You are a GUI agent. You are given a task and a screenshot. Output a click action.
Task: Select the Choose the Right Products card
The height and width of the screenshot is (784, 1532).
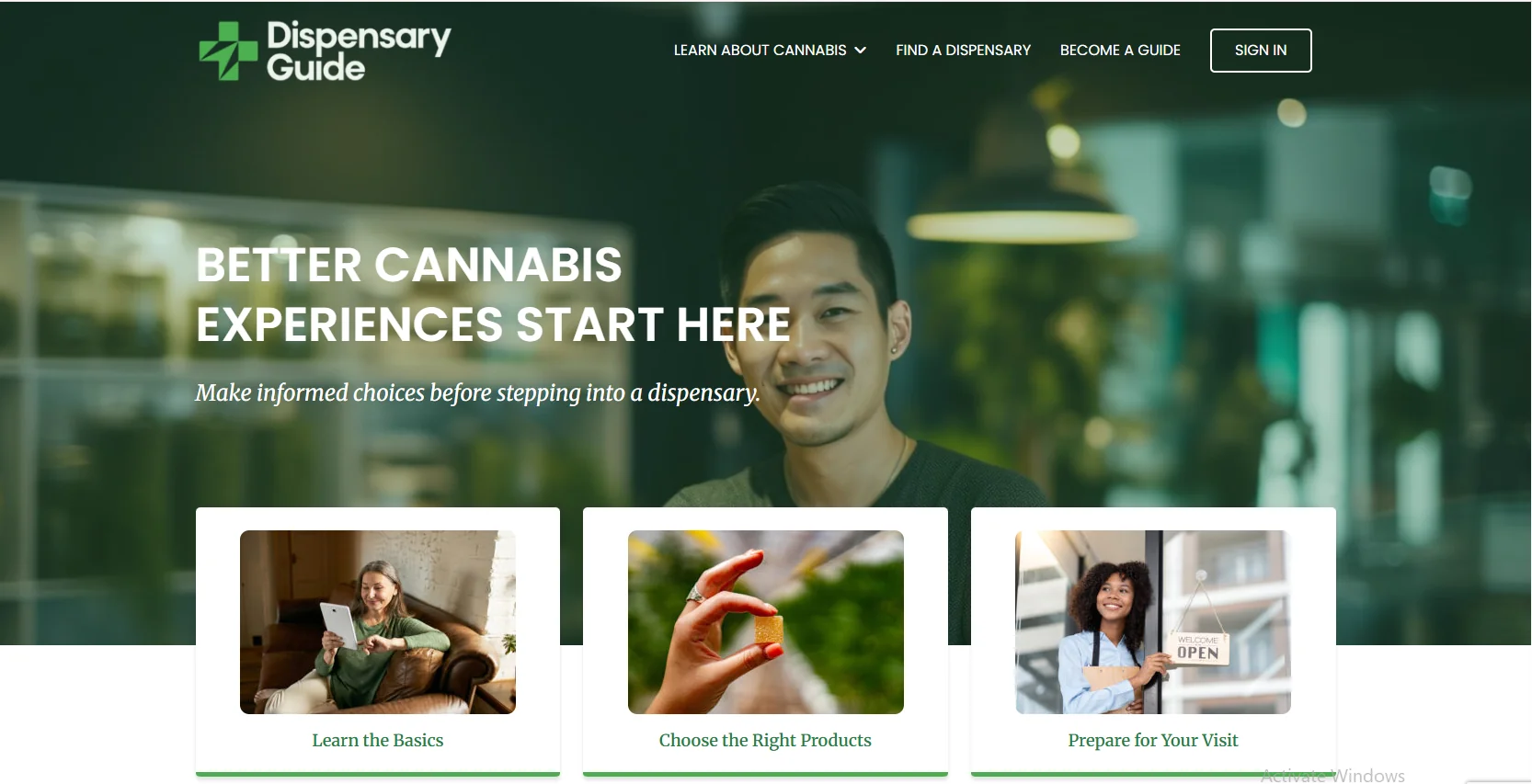[x=765, y=642]
